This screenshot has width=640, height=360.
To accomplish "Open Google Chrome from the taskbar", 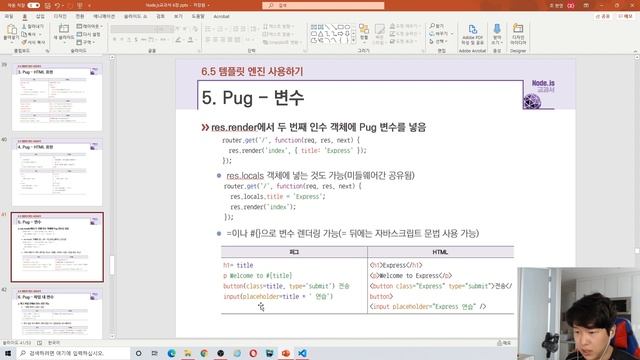I will click(x=204, y=353).
